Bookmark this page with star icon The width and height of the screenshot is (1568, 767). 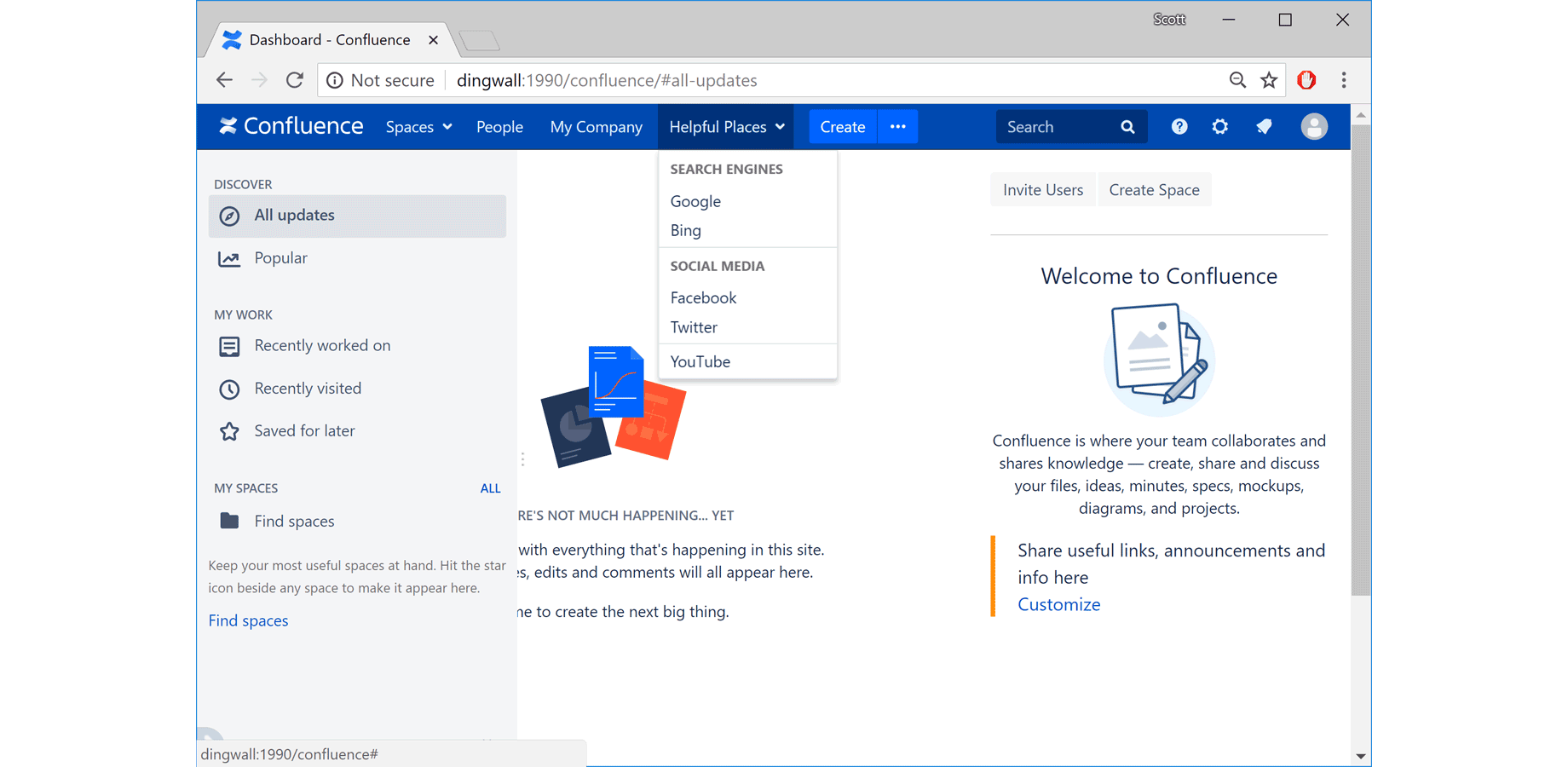coord(1269,80)
